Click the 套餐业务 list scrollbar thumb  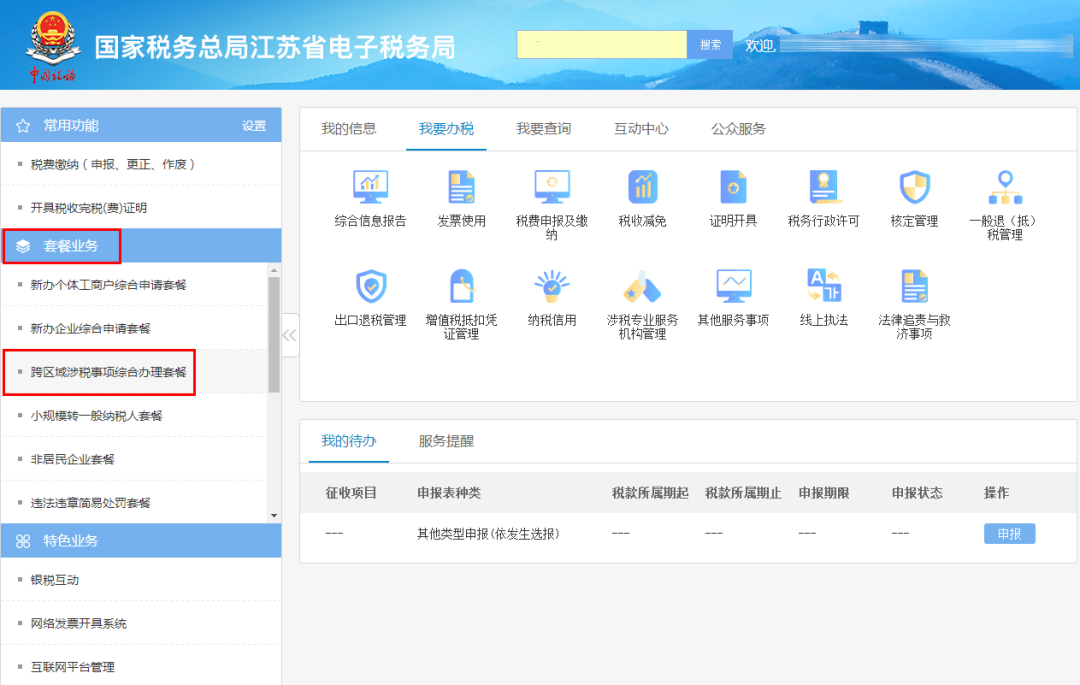[x=274, y=335]
